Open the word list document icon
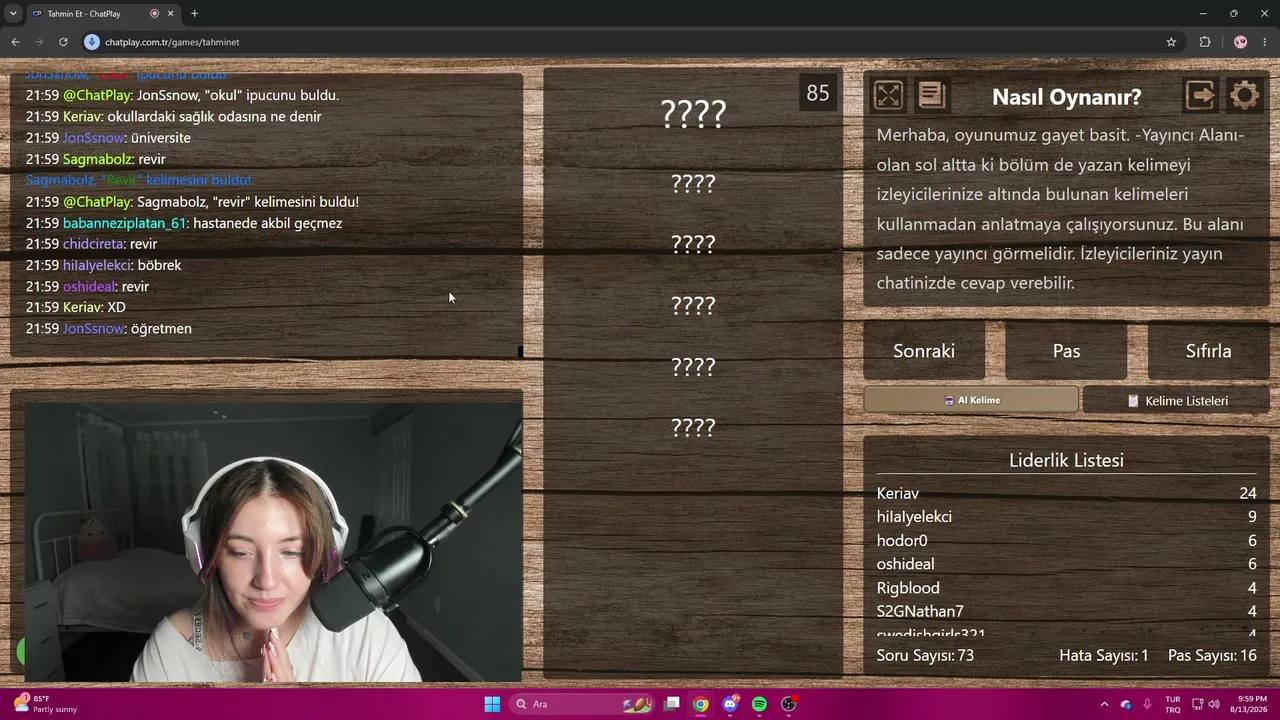The width and height of the screenshot is (1280, 720). pyautogui.click(x=931, y=95)
